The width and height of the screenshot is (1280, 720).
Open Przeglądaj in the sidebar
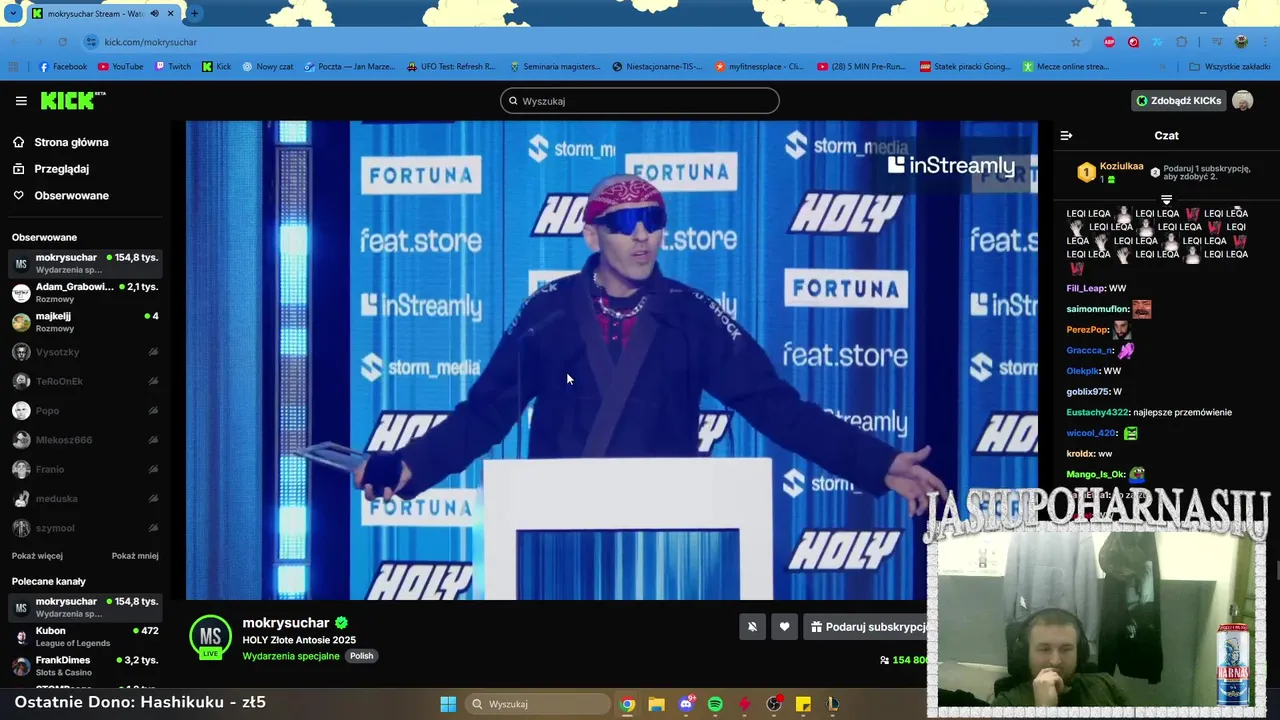click(x=62, y=169)
